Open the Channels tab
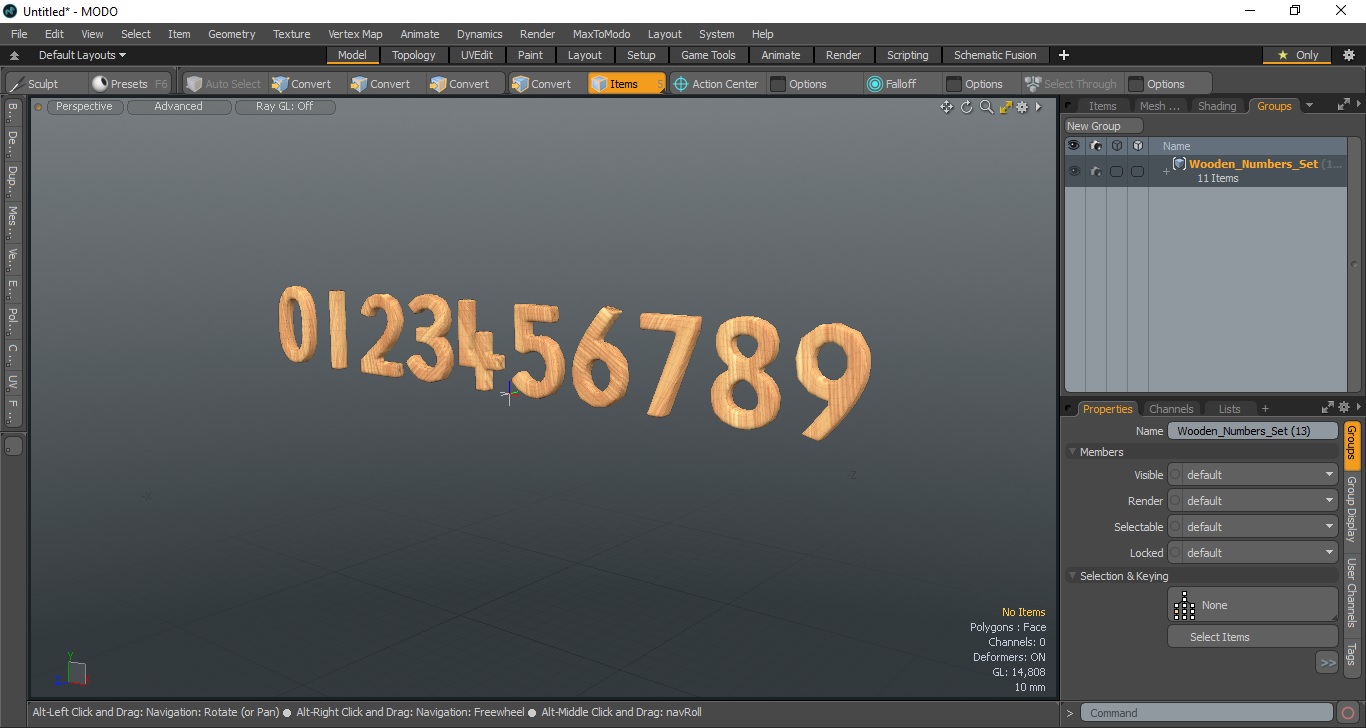This screenshot has width=1366, height=728. pyautogui.click(x=1171, y=409)
